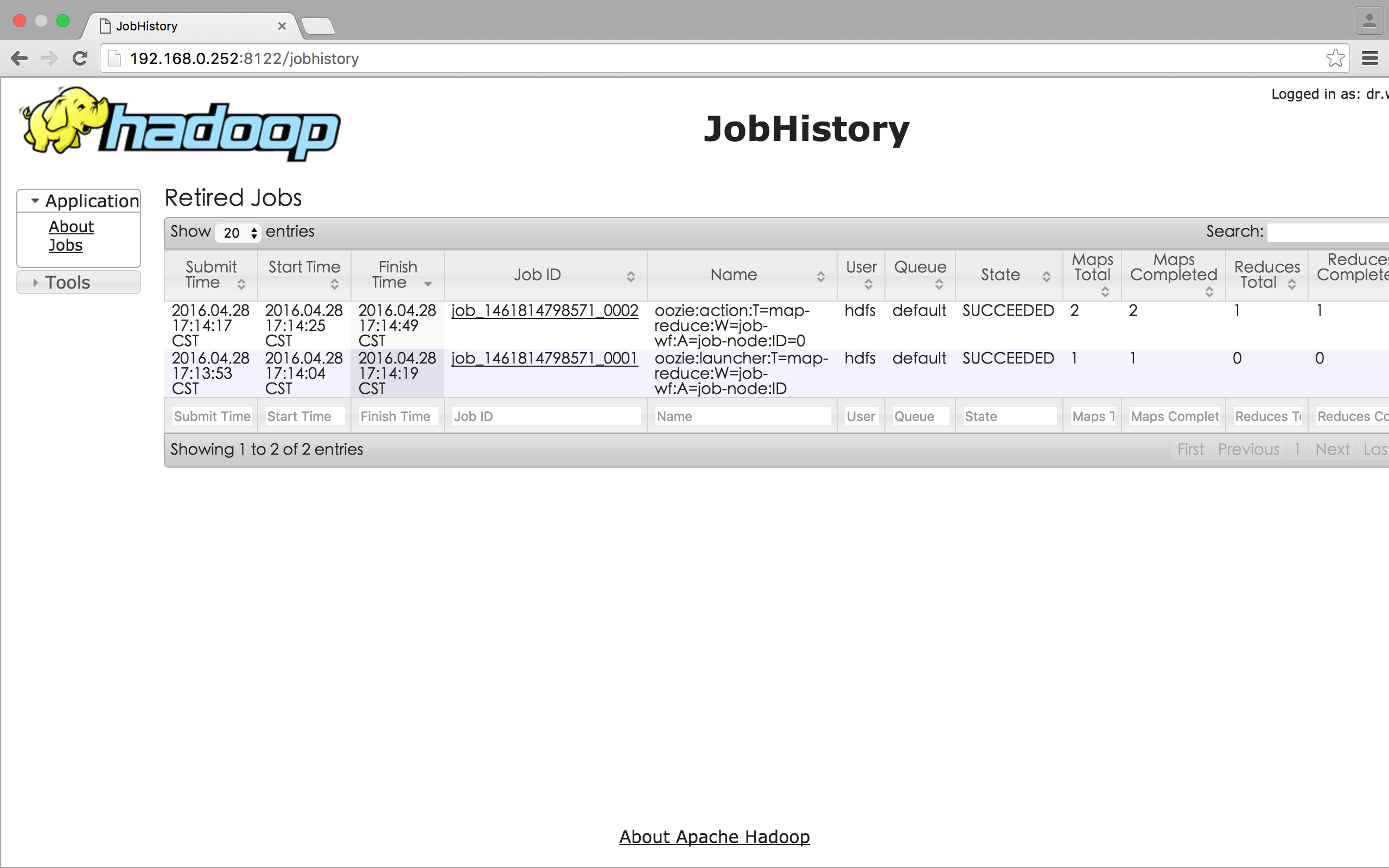Open a new browser tab
The width and height of the screenshot is (1389, 868).
[x=317, y=26]
